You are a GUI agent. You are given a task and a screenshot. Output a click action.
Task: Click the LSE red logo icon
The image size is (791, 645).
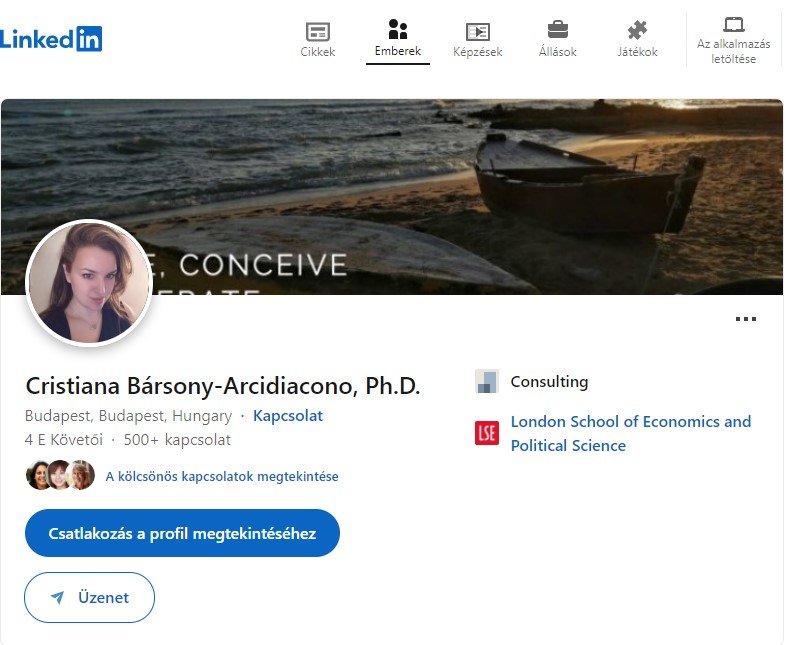coord(487,433)
